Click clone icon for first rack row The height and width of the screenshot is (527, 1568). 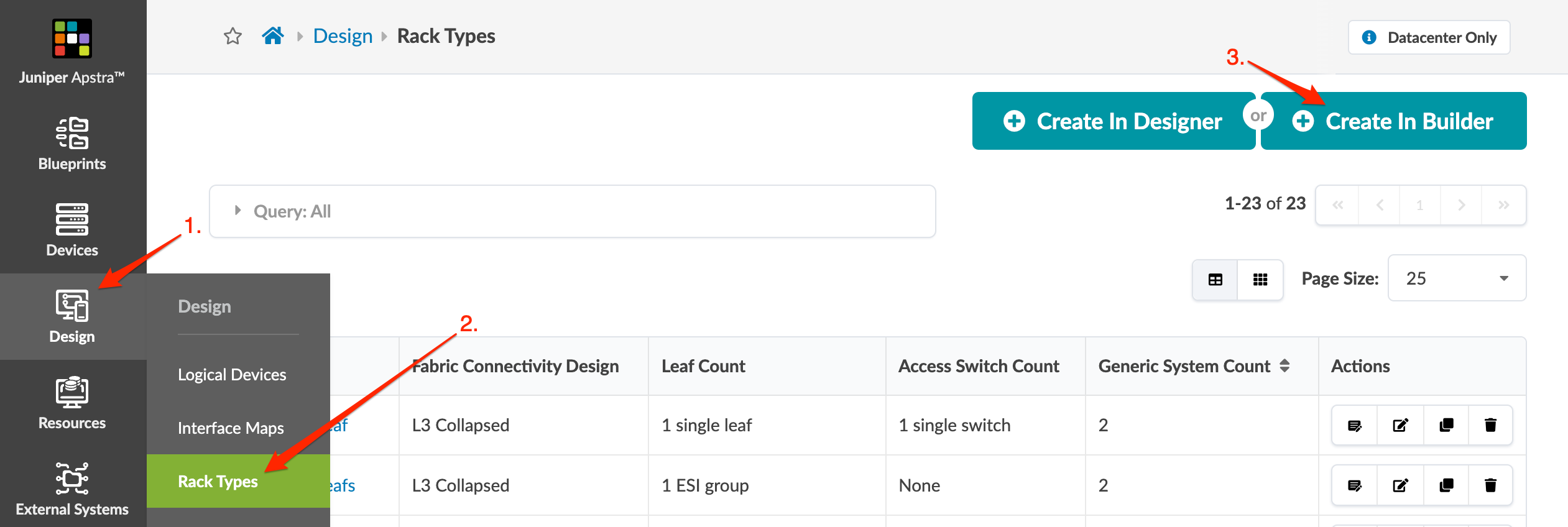[x=1446, y=425]
